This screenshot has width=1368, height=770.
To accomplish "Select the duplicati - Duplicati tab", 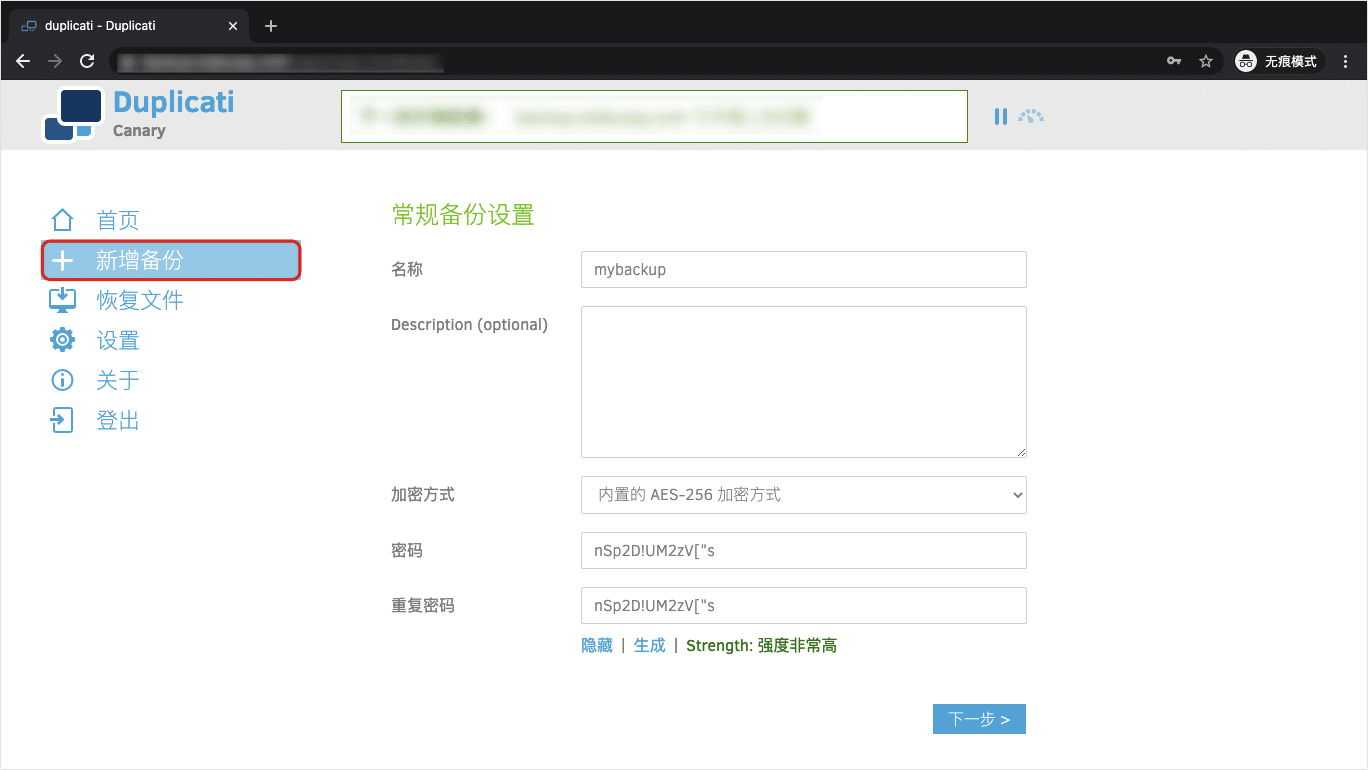I will [128, 26].
